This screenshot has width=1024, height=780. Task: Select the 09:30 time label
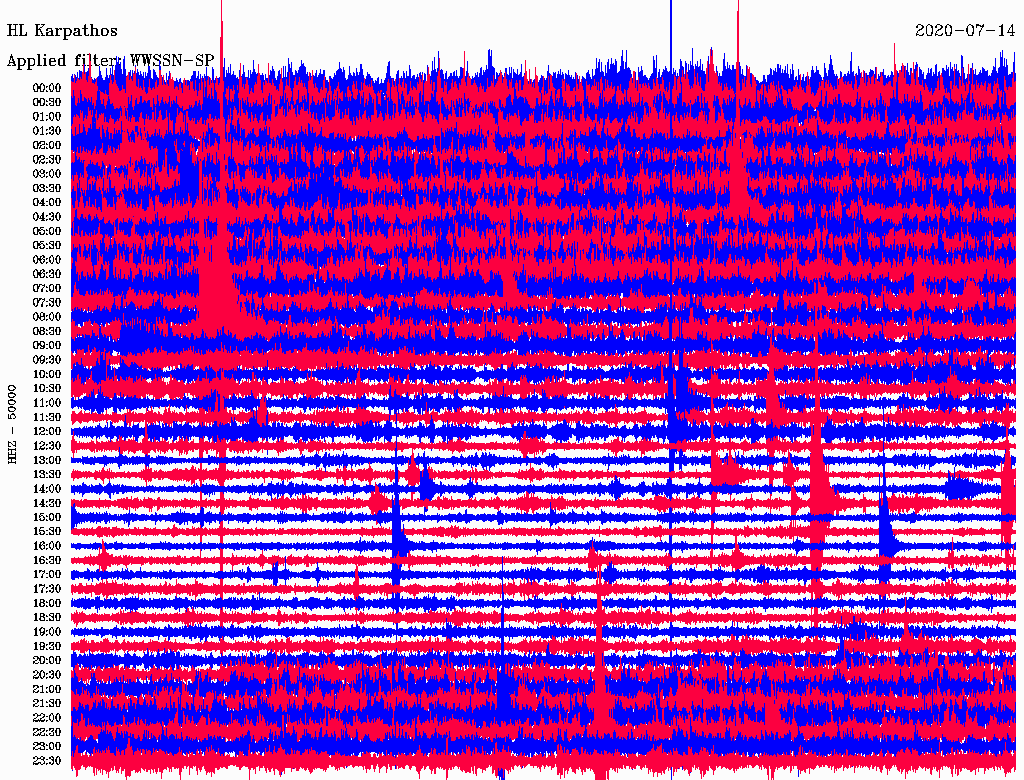coord(47,360)
